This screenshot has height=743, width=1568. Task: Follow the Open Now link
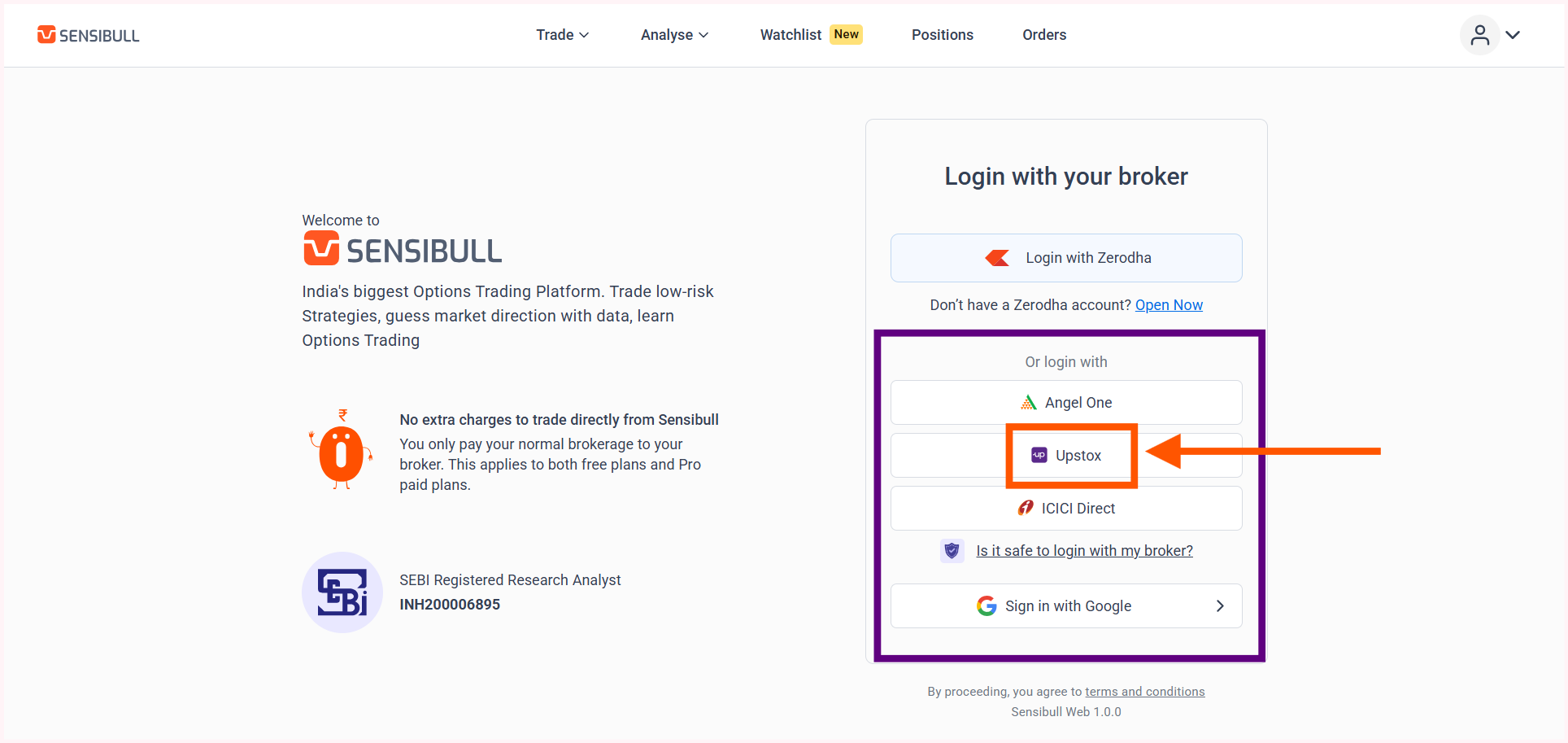[1169, 305]
